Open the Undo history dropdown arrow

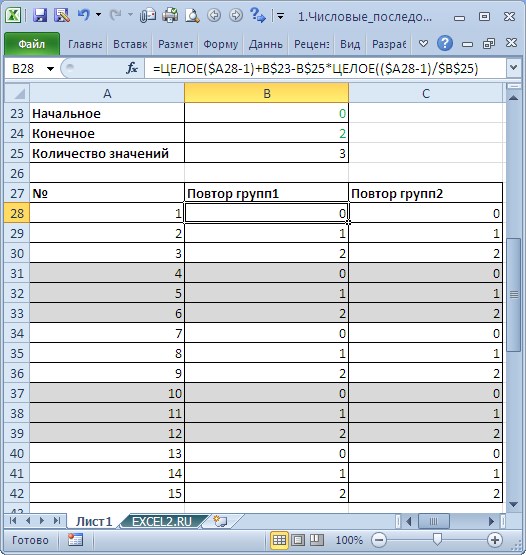coord(98,16)
